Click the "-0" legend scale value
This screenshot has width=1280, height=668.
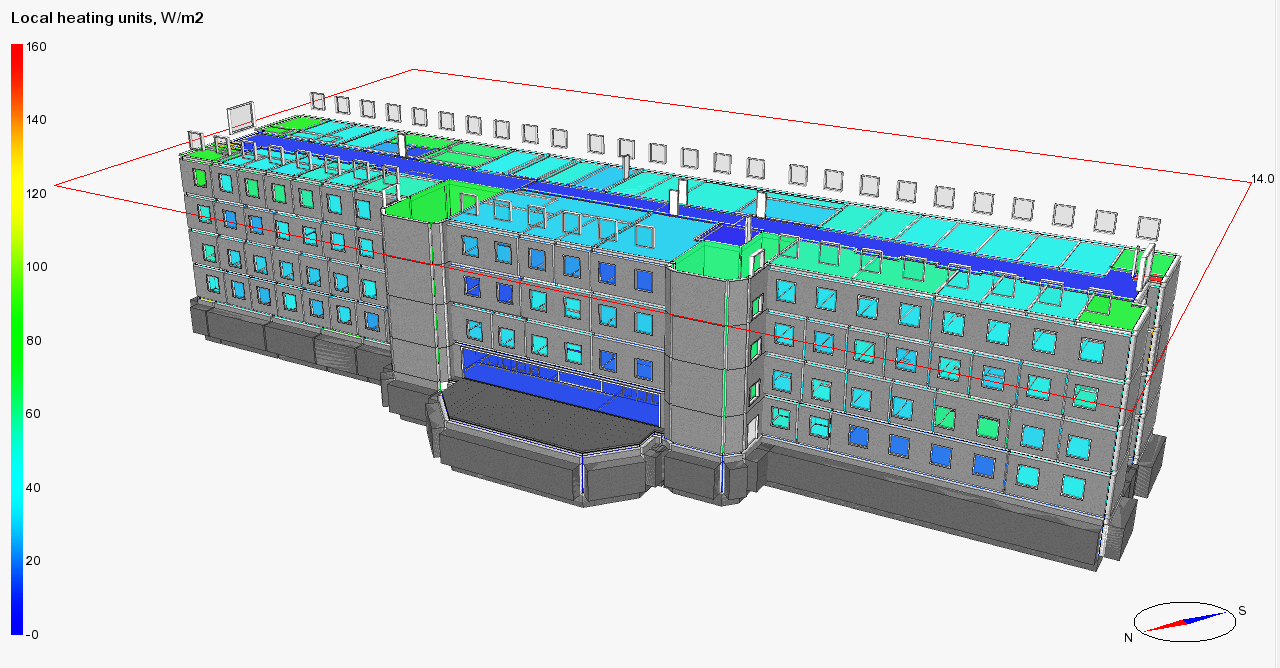click(x=33, y=634)
